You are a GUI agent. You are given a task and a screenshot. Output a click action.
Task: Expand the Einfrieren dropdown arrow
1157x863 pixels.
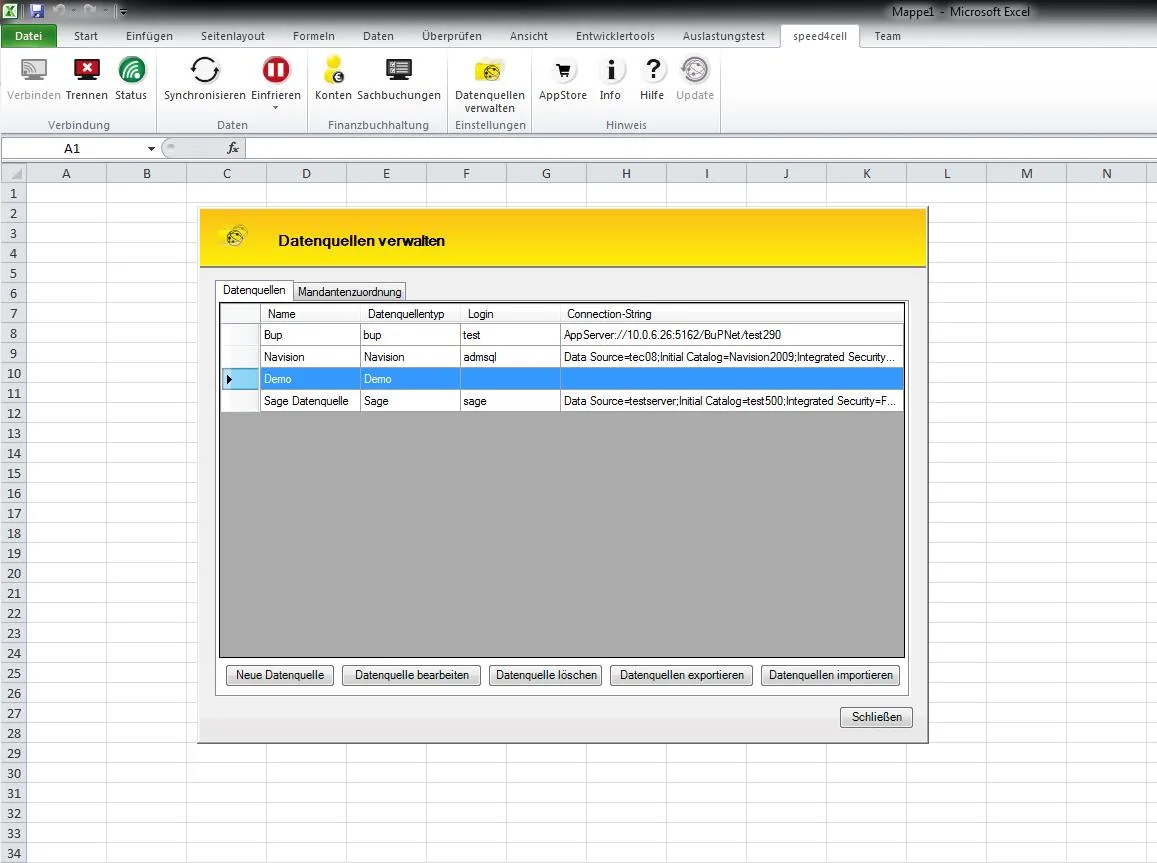tap(276, 108)
